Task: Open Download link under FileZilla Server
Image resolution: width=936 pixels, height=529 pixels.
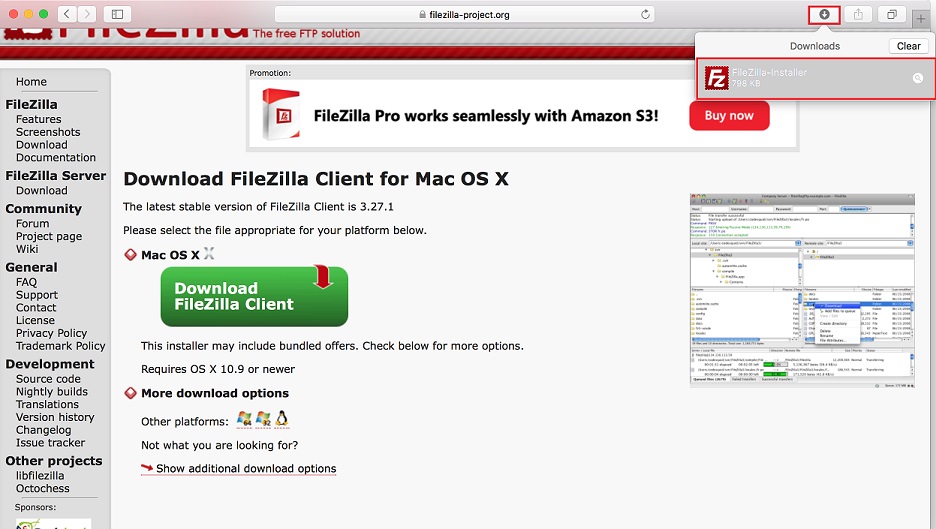Action: tap(42, 190)
